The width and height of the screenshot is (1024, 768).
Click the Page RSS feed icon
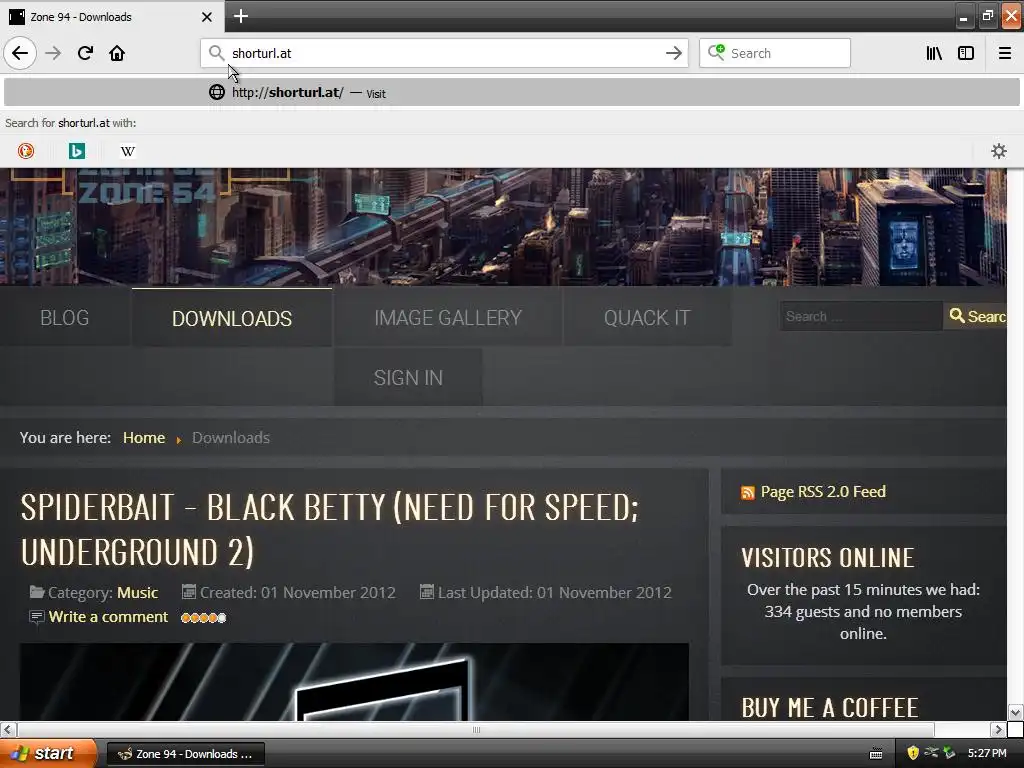click(748, 492)
